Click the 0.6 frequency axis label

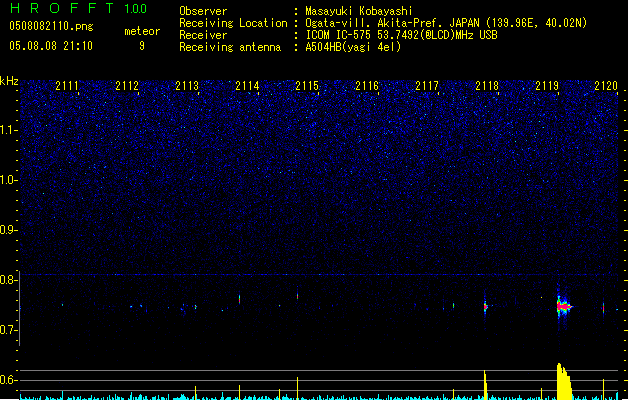click(x=8, y=380)
